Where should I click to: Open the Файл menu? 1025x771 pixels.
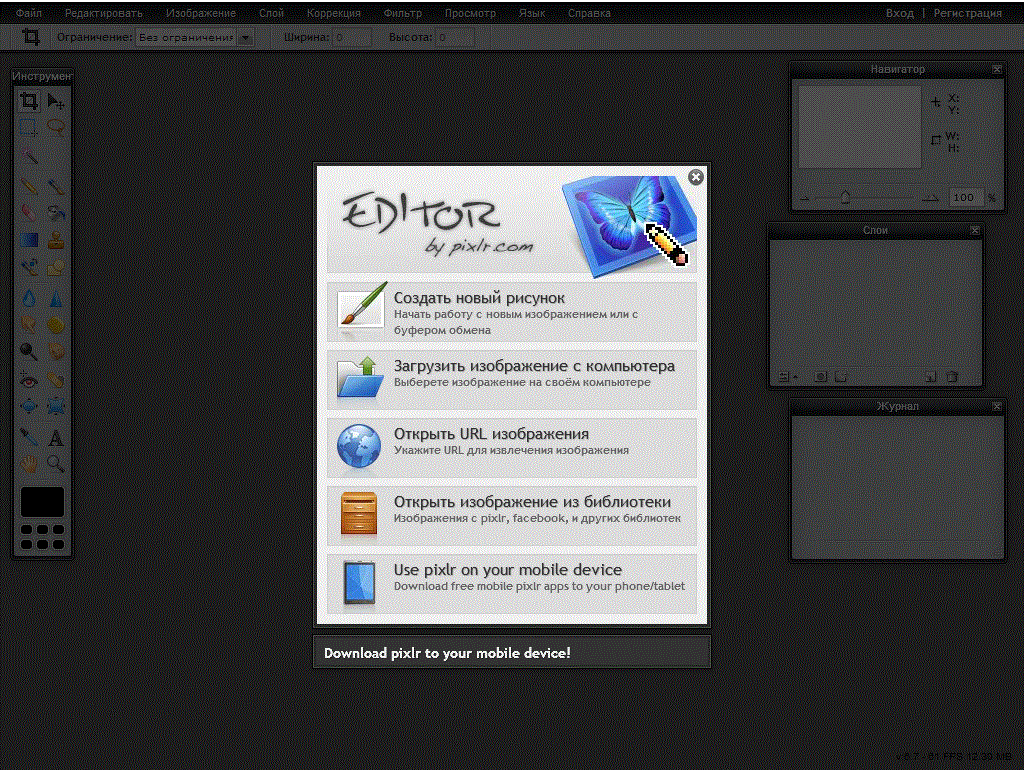pos(29,12)
